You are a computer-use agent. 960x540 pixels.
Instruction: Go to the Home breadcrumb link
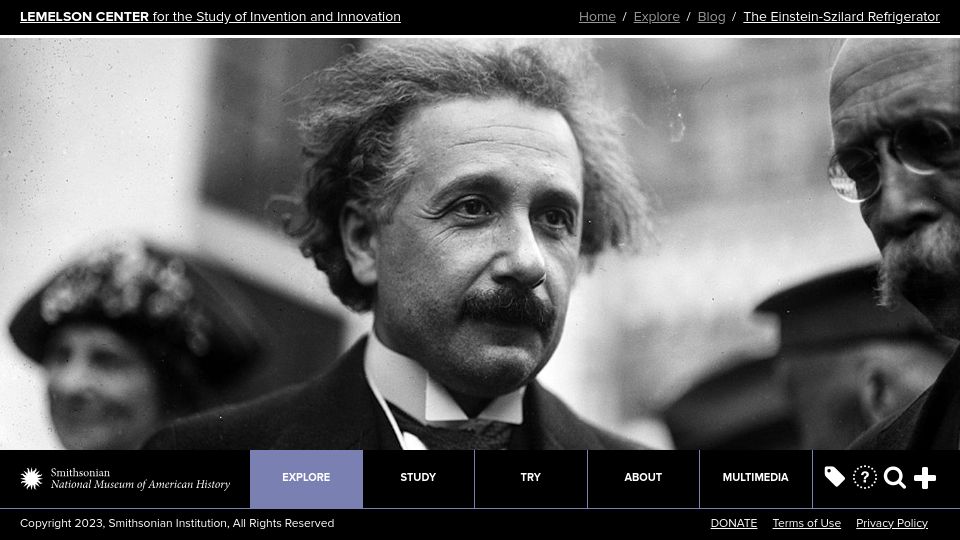coord(597,17)
